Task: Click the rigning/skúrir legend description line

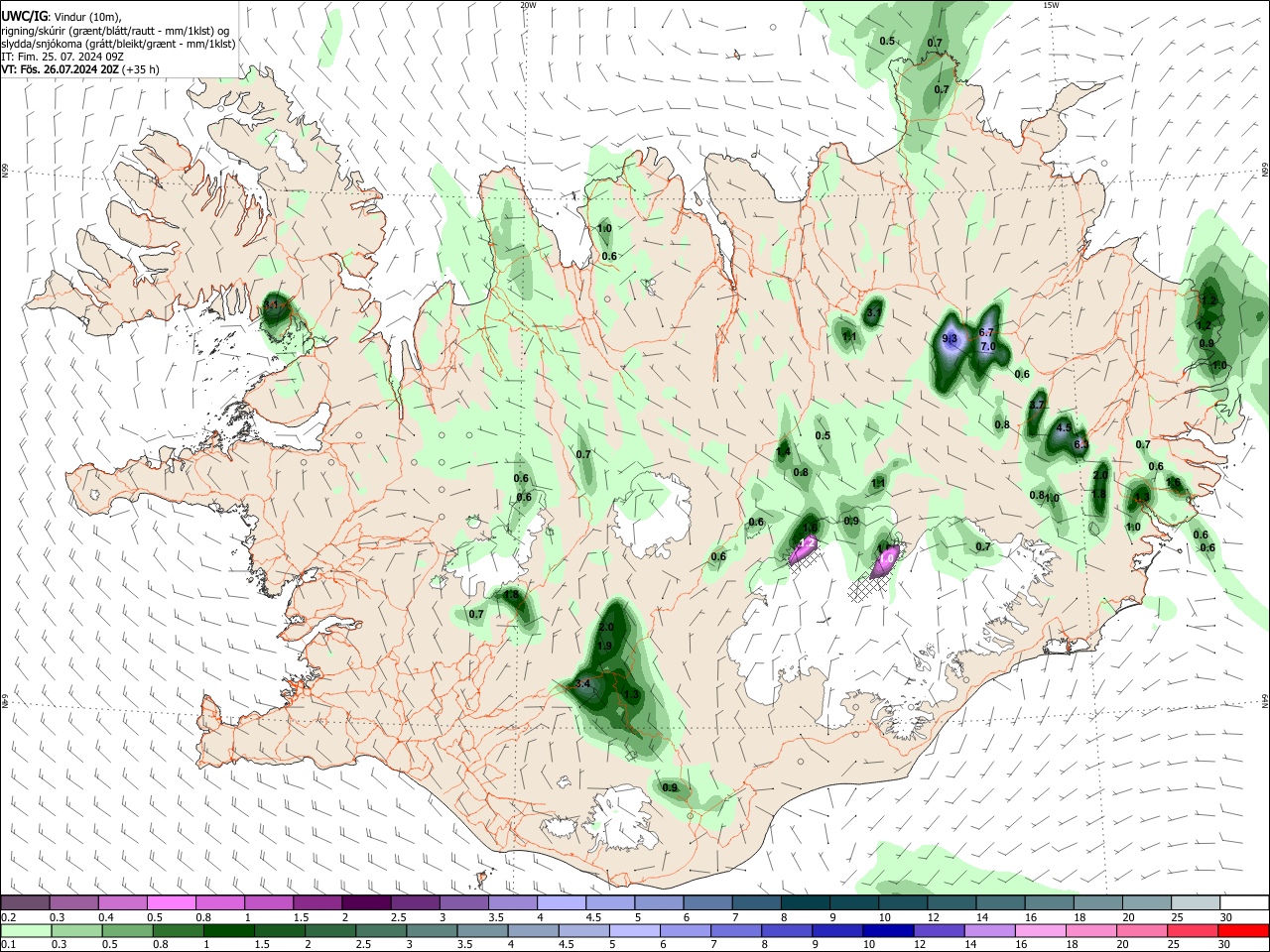Action: pyautogui.click(x=115, y=30)
